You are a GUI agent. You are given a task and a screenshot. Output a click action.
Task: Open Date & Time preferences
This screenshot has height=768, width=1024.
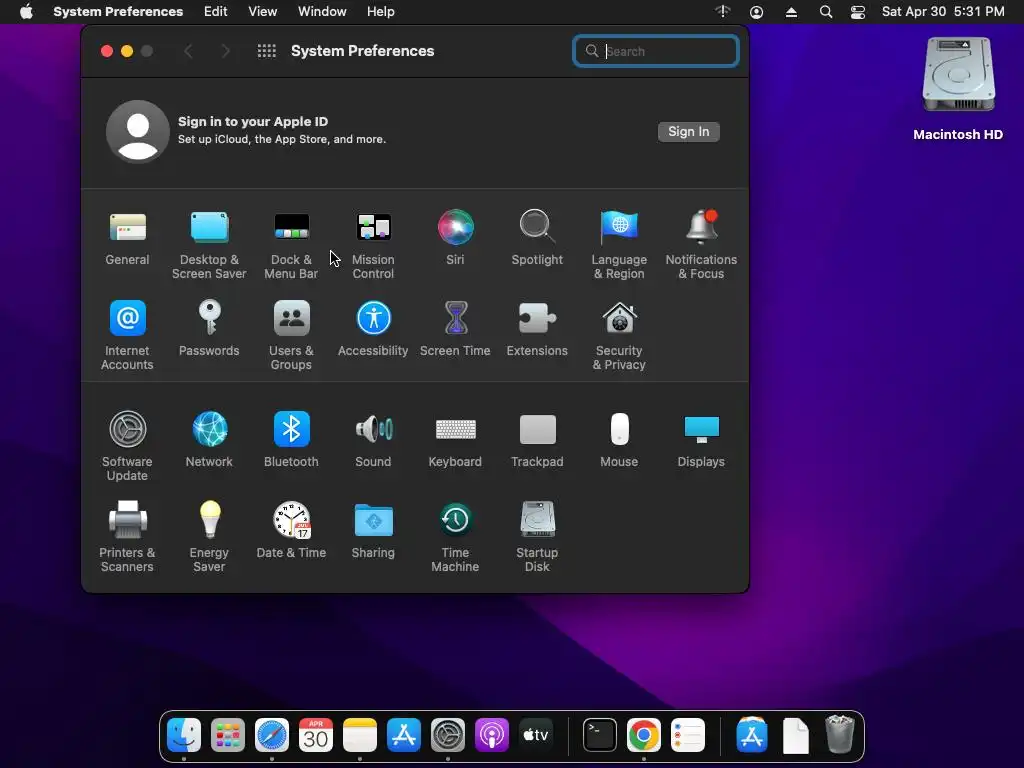point(291,530)
